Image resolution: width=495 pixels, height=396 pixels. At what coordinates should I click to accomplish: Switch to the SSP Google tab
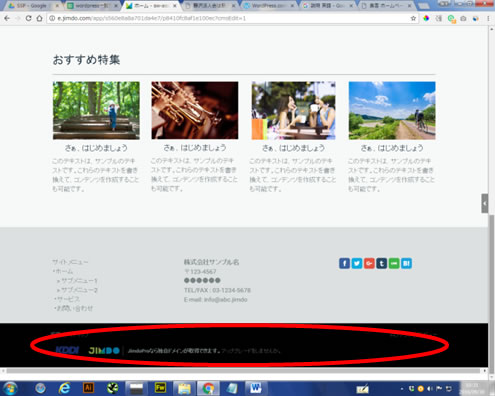(x=32, y=6)
